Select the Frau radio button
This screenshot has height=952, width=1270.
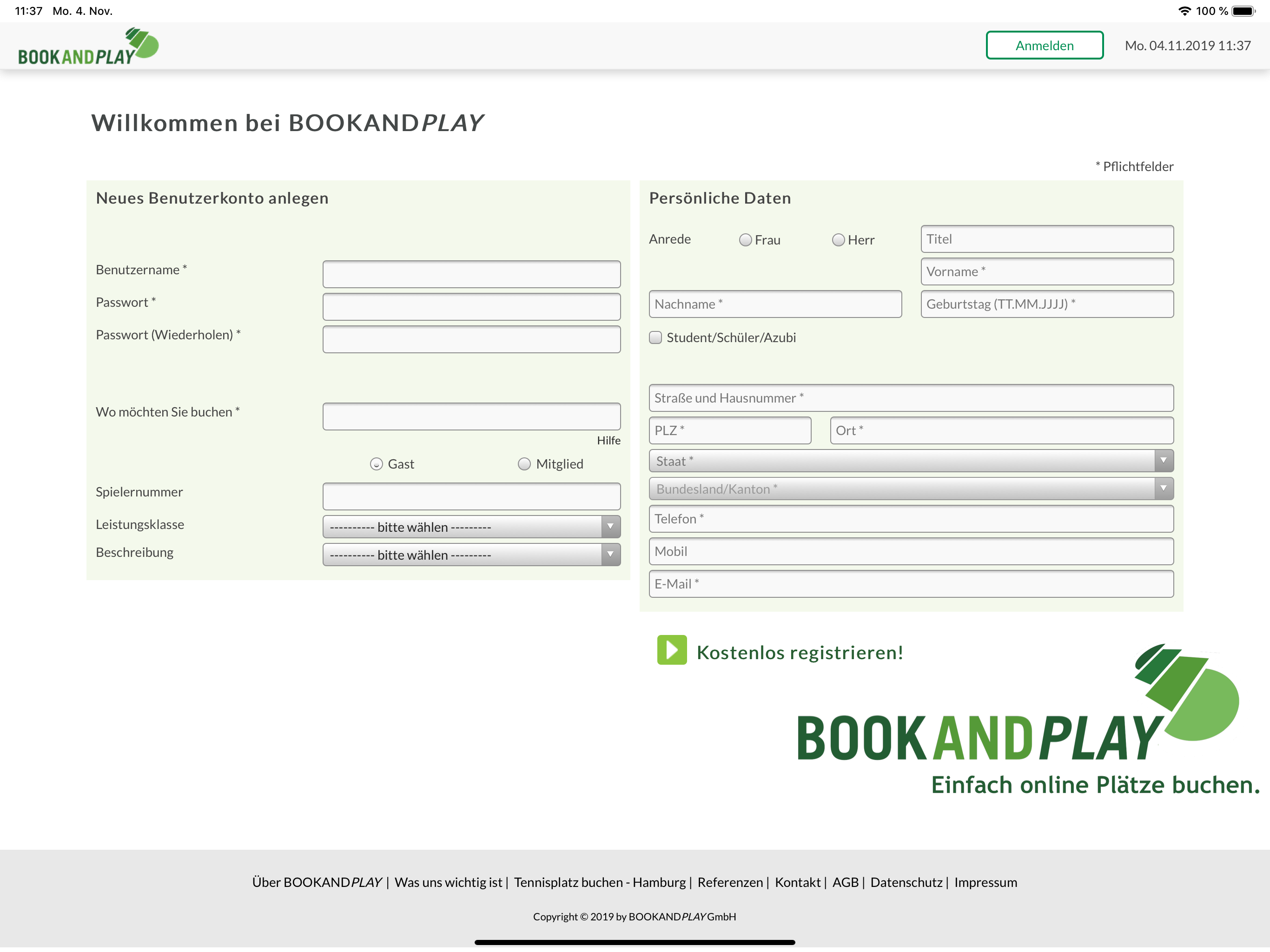[745, 240]
